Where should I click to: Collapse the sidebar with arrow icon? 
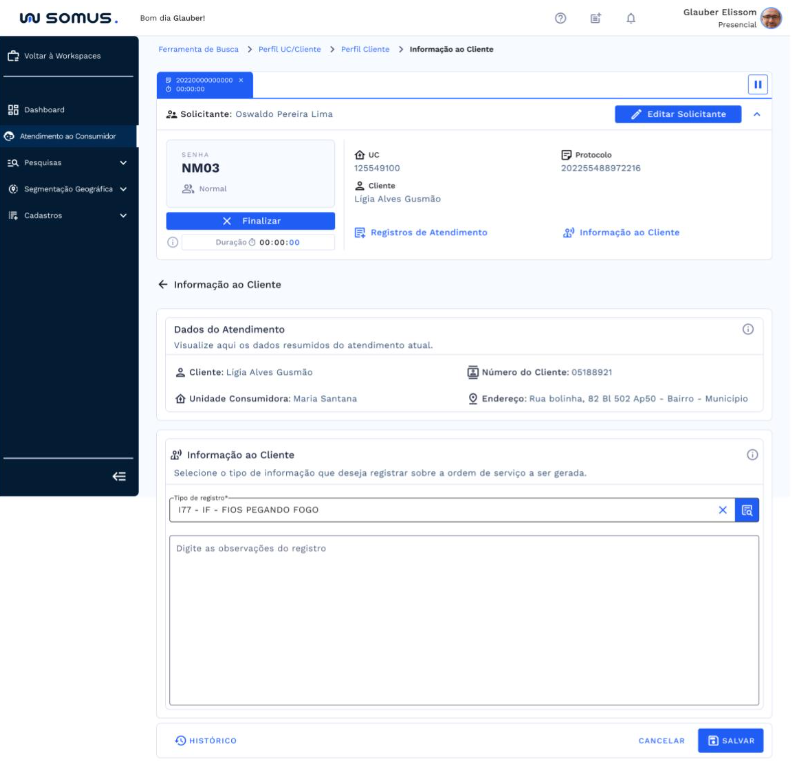(x=119, y=477)
